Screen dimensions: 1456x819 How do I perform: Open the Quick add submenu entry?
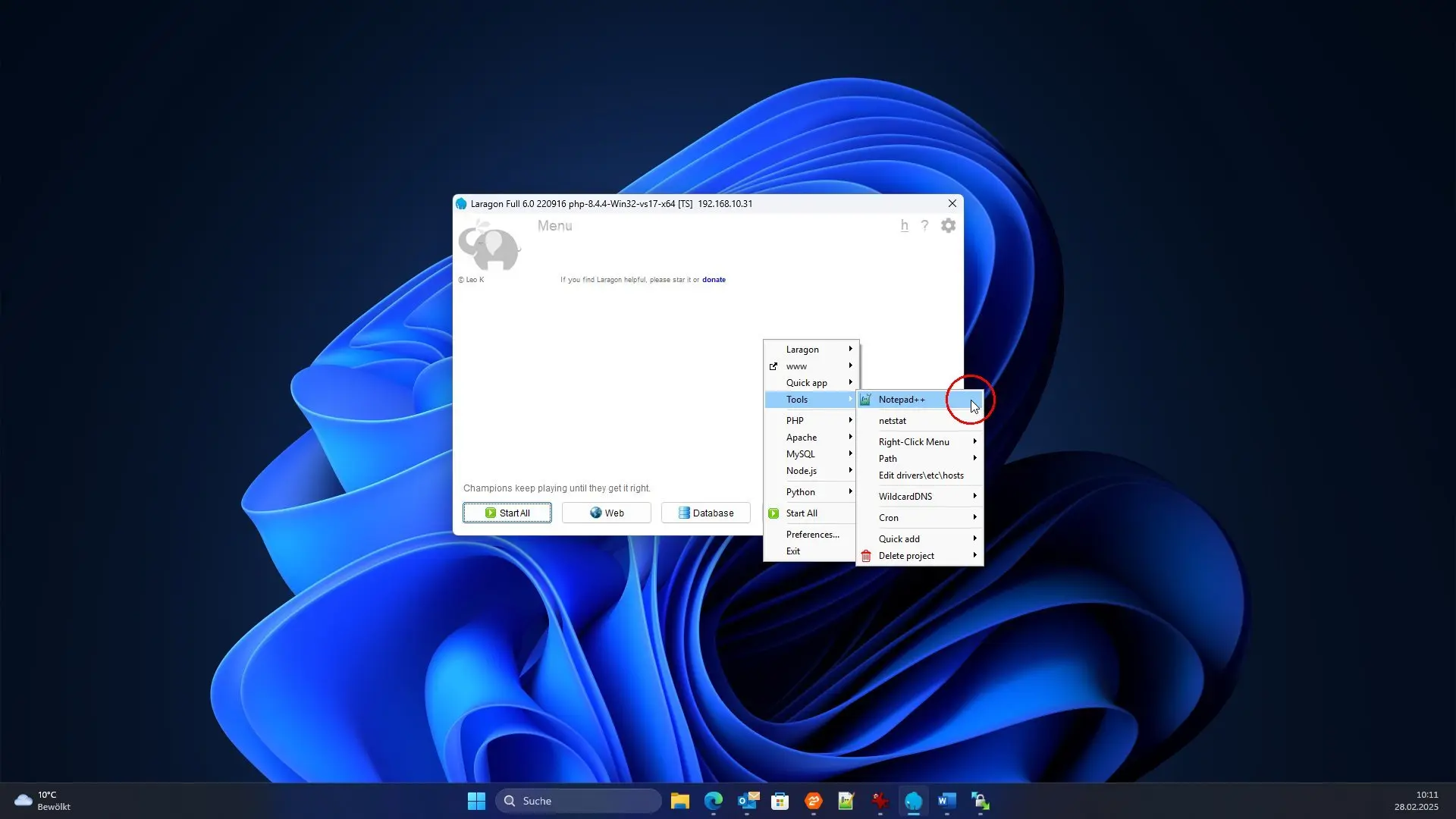pyautogui.click(x=920, y=539)
